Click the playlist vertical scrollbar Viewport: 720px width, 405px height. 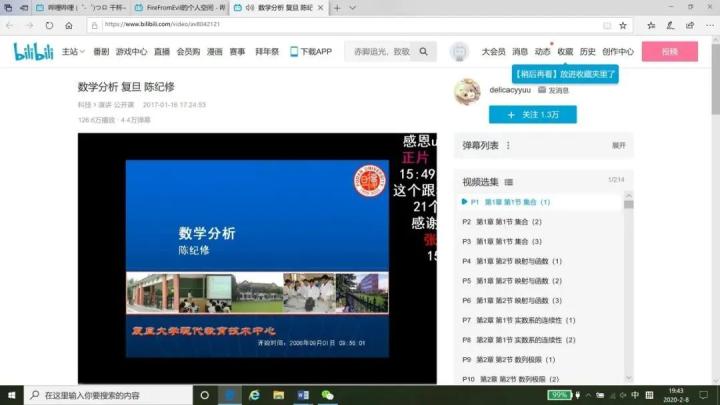coord(629,290)
